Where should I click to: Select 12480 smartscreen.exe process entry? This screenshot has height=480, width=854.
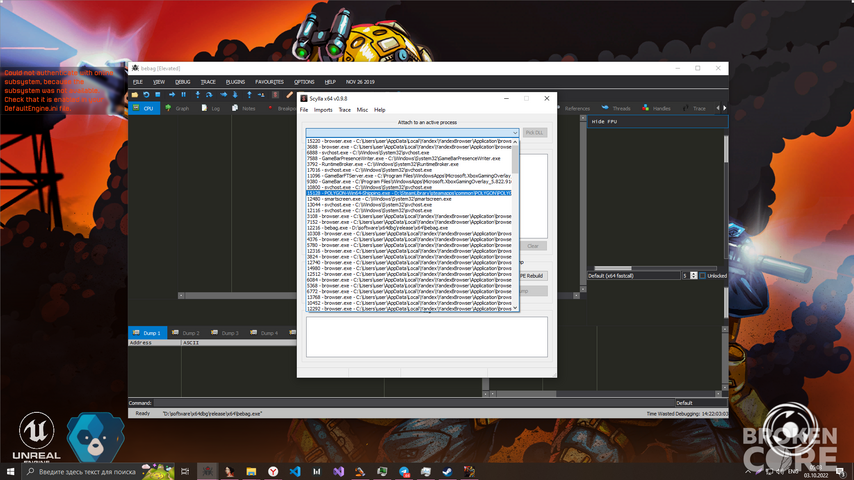click(x=408, y=199)
